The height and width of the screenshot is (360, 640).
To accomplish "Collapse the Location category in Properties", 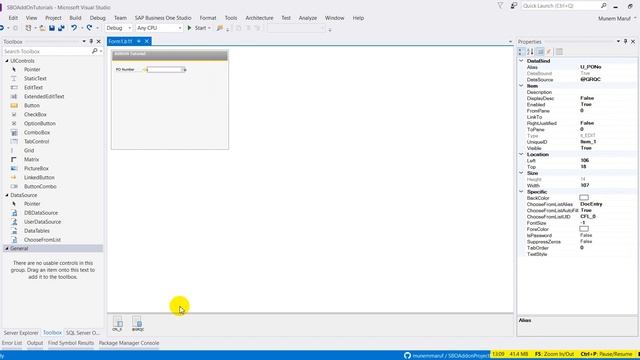I will (x=521, y=154).
